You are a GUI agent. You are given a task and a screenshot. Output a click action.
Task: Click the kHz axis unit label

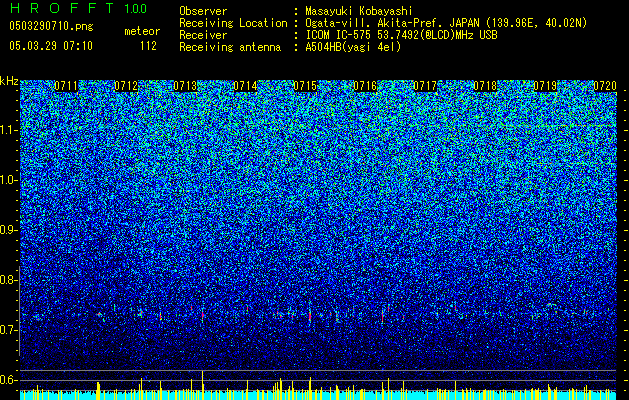point(9,81)
